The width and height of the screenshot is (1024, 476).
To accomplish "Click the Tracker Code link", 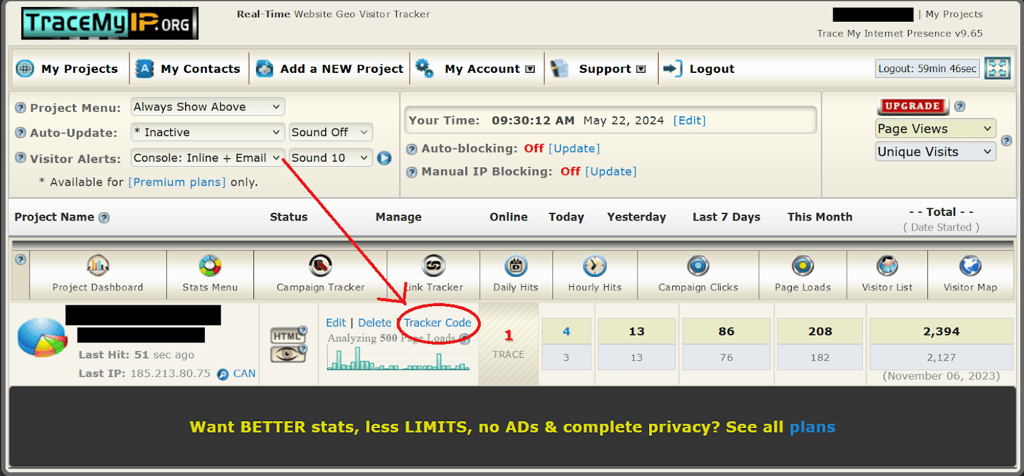I will (x=438, y=323).
